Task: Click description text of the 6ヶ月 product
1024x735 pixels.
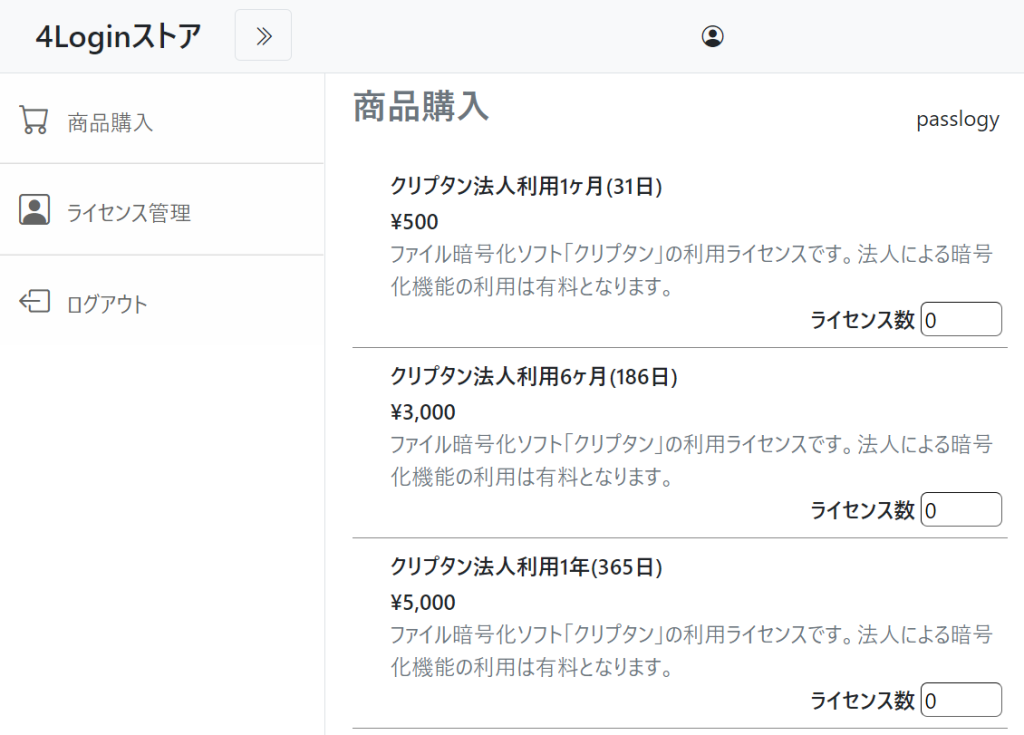Action: [691, 460]
